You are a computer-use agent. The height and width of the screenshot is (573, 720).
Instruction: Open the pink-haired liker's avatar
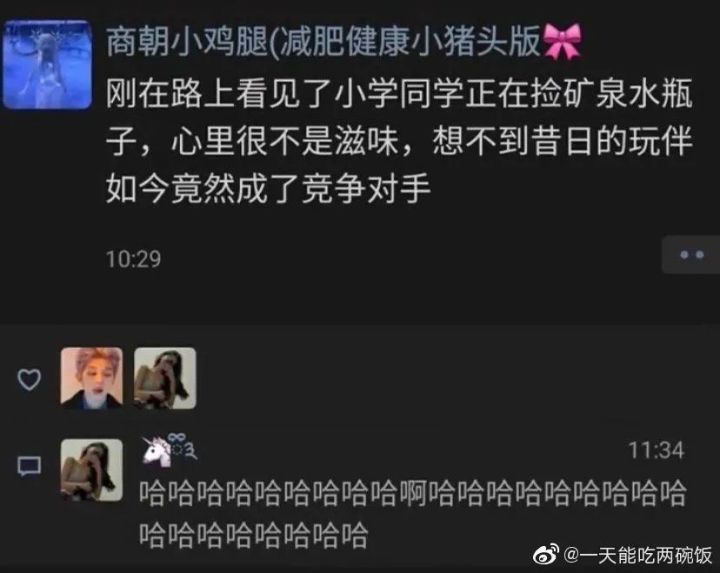(x=92, y=378)
